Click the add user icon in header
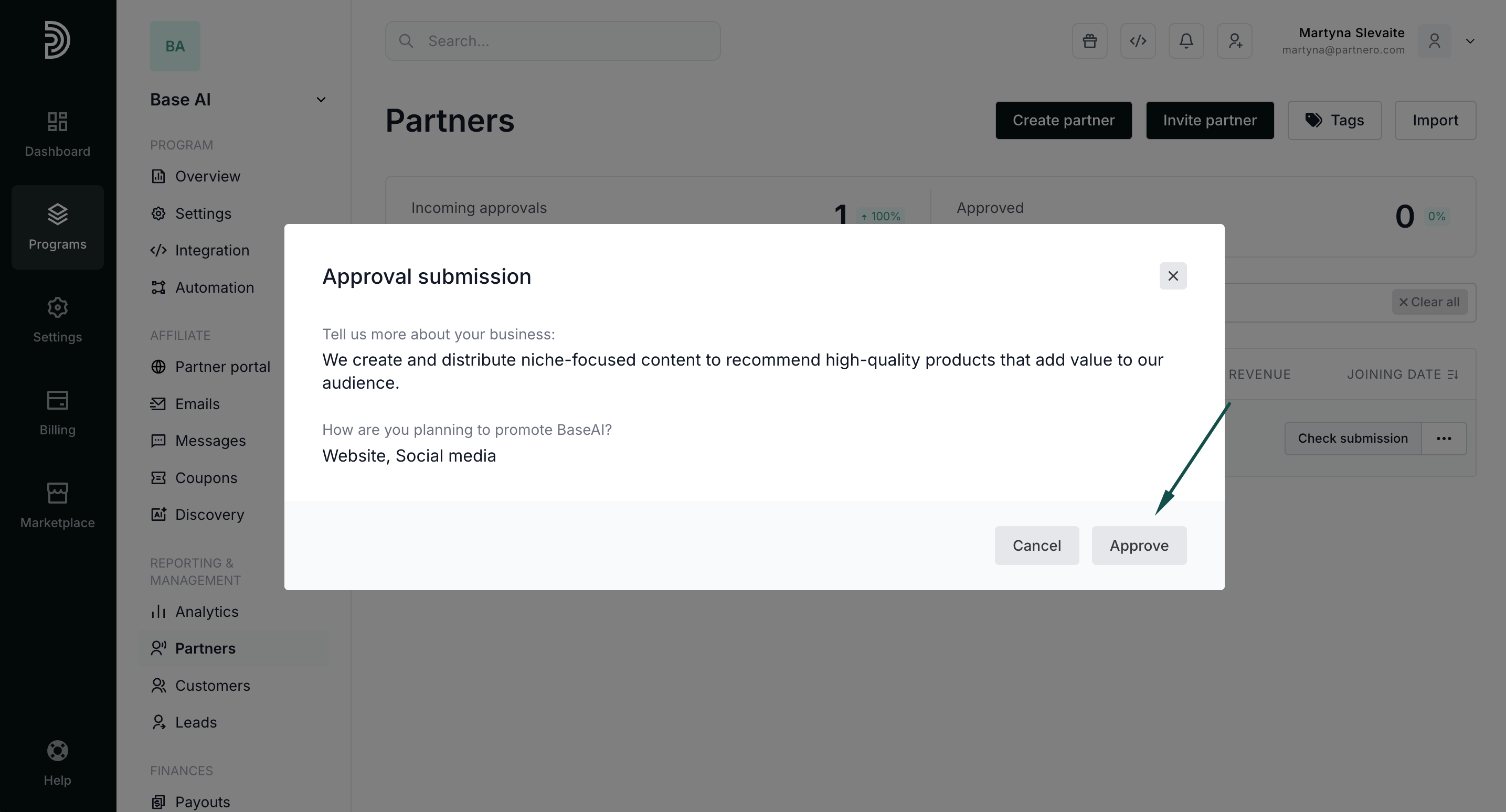 [x=1234, y=41]
